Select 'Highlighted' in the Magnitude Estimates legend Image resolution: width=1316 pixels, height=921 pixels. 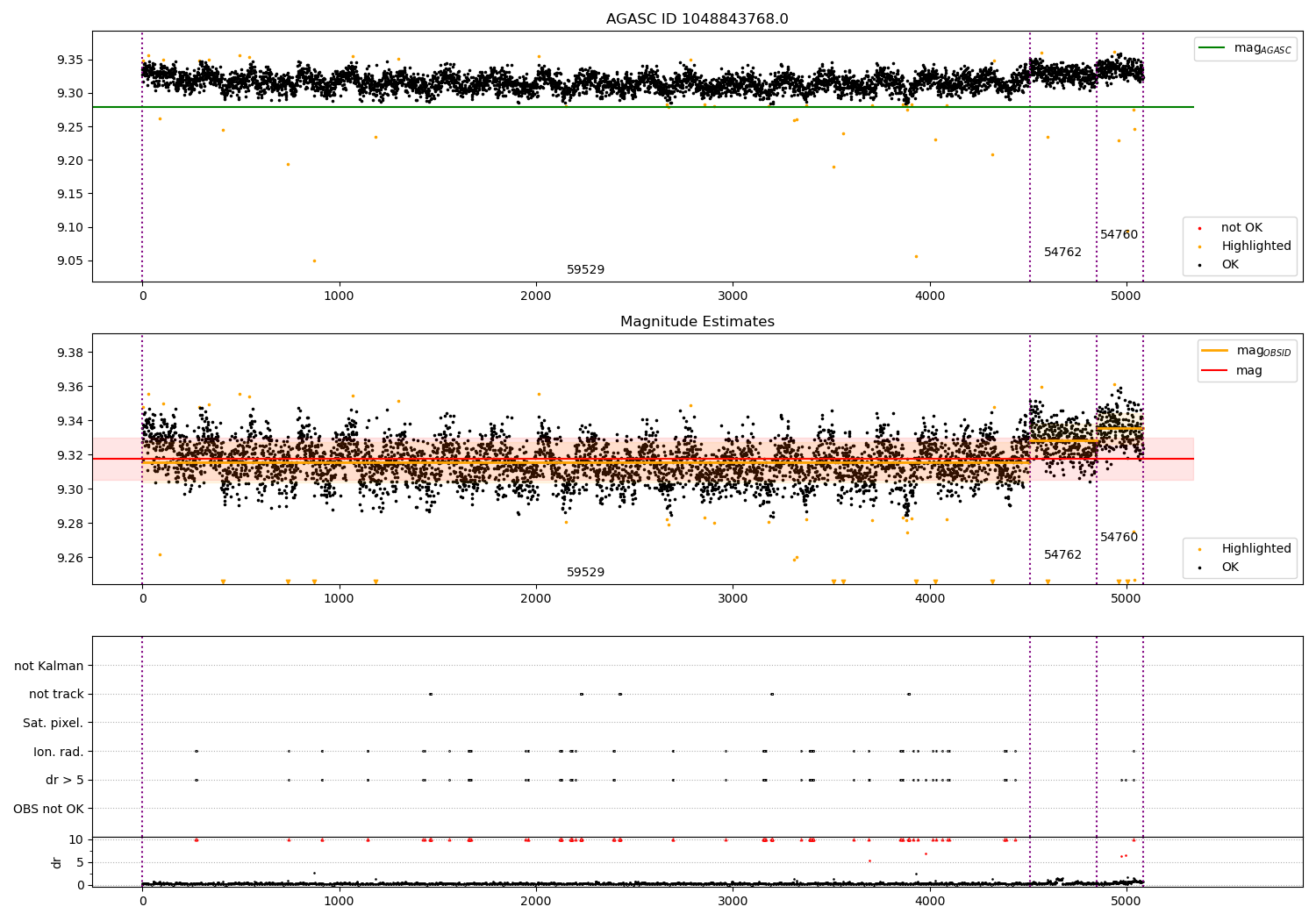click(1256, 549)
